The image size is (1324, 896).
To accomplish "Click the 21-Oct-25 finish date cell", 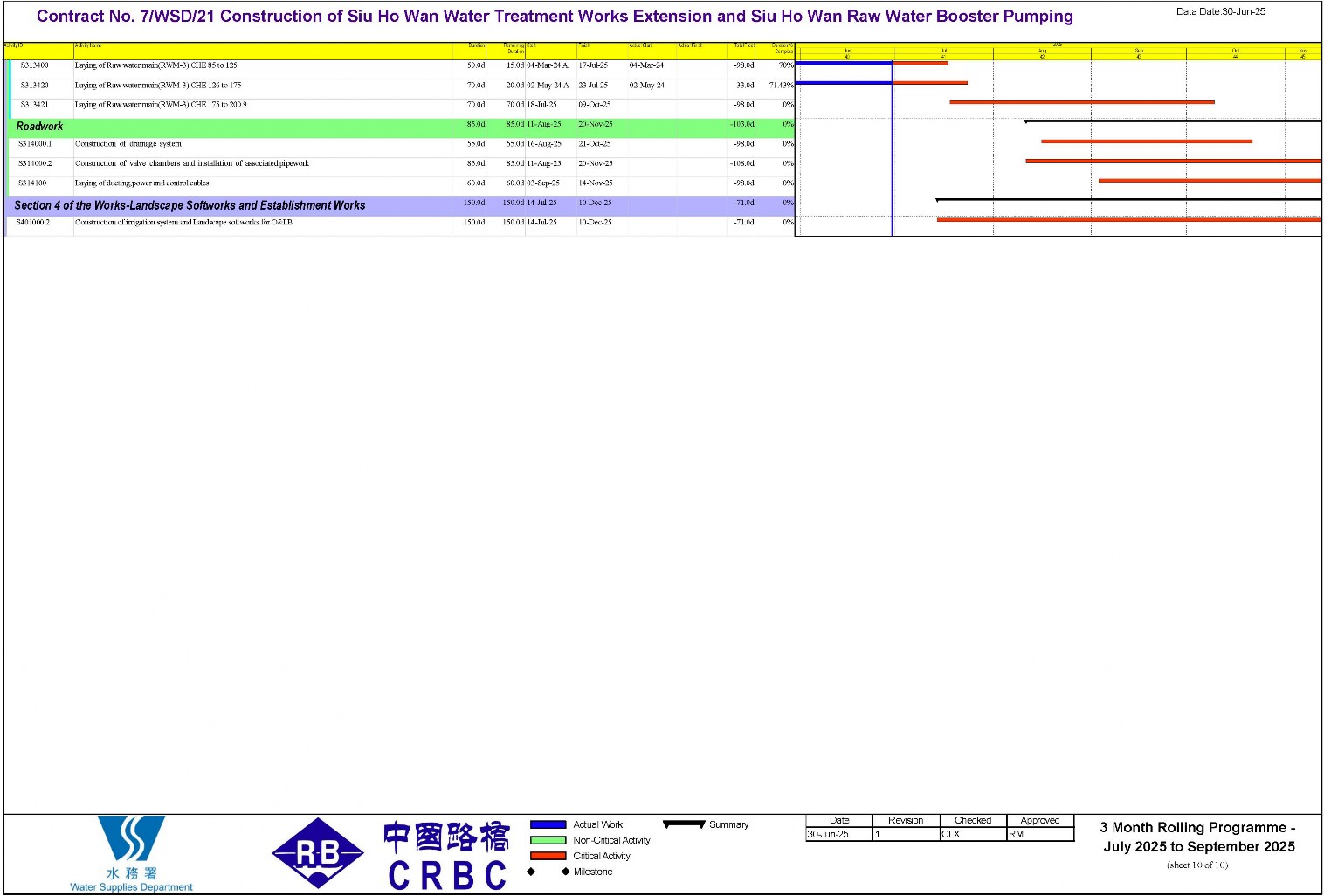I will click(595, 144).
